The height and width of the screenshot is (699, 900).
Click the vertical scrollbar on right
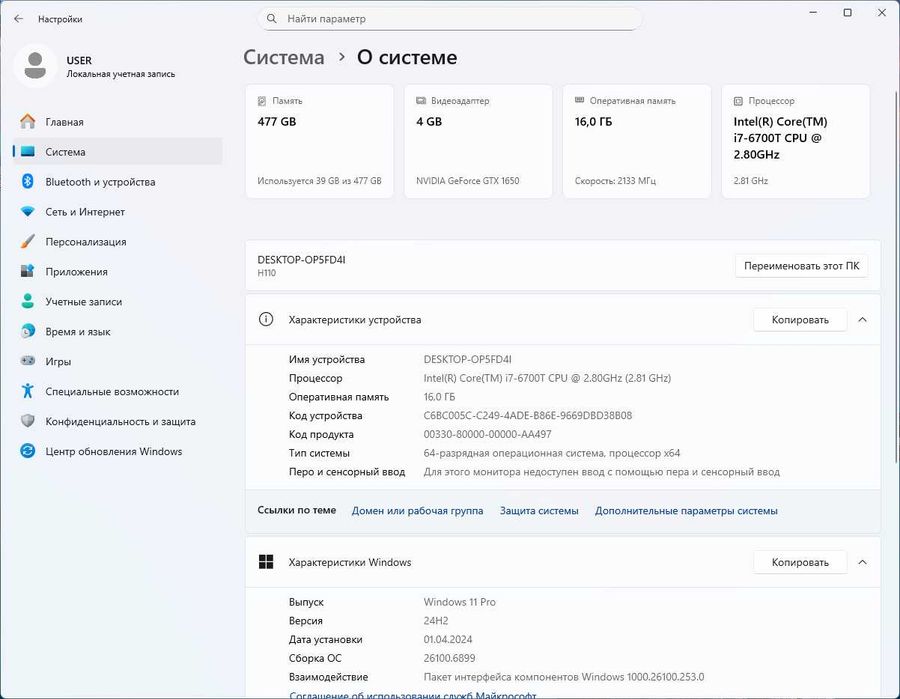(896, 275)
